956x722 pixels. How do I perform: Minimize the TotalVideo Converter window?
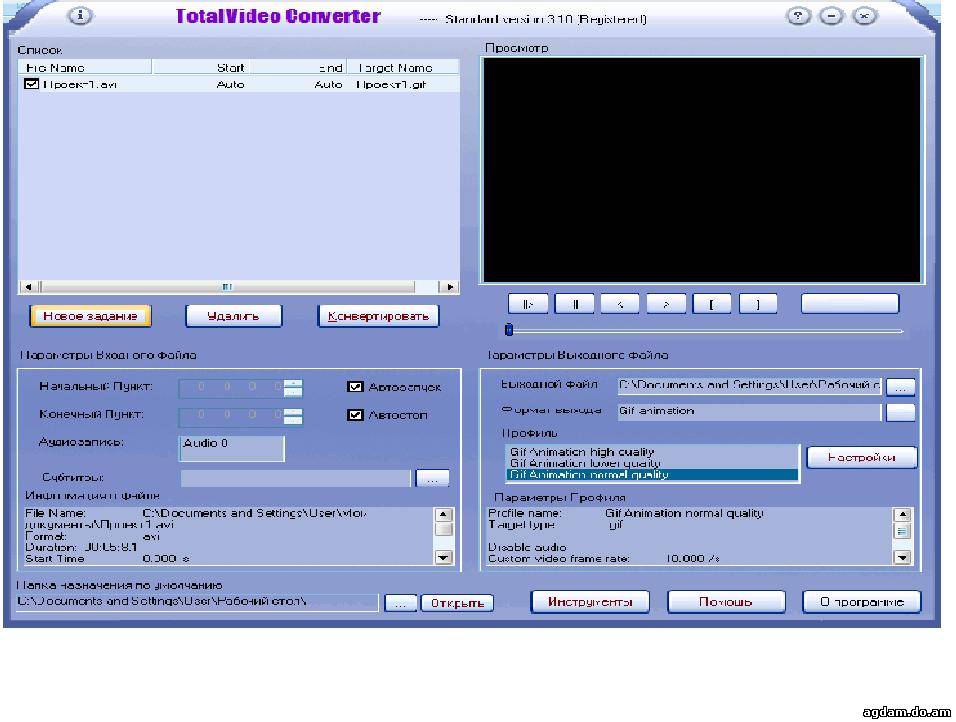coord(831,16)
